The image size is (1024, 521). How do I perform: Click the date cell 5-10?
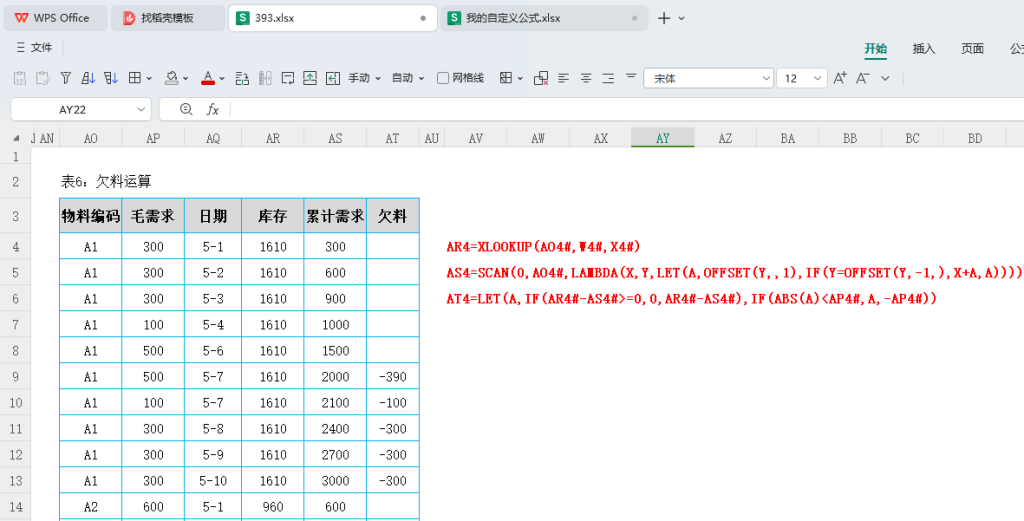tap(213, 481)
